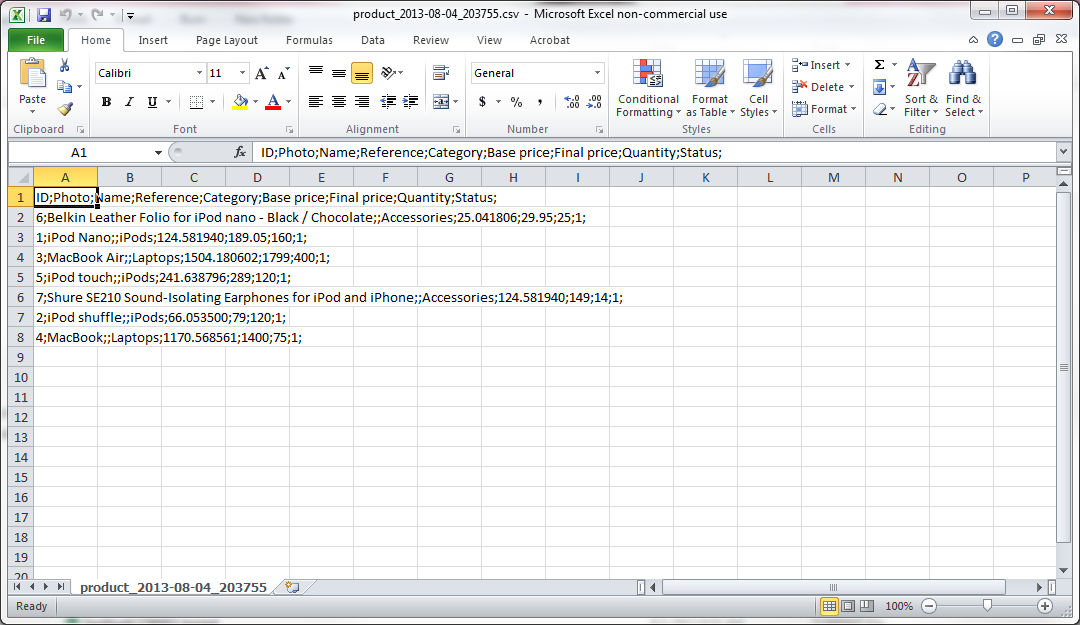
Task: Click the Name Box showing A1
Action: 79,152
